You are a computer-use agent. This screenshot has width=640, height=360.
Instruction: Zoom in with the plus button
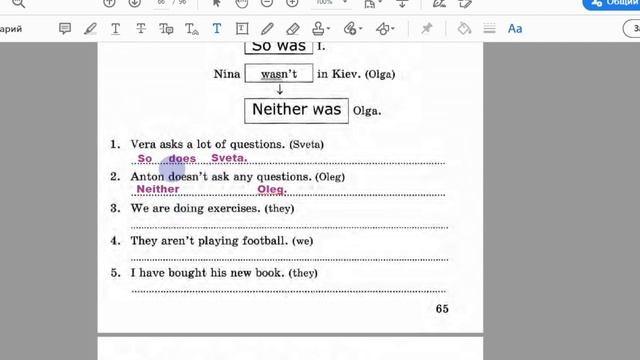tap(292, 3)
